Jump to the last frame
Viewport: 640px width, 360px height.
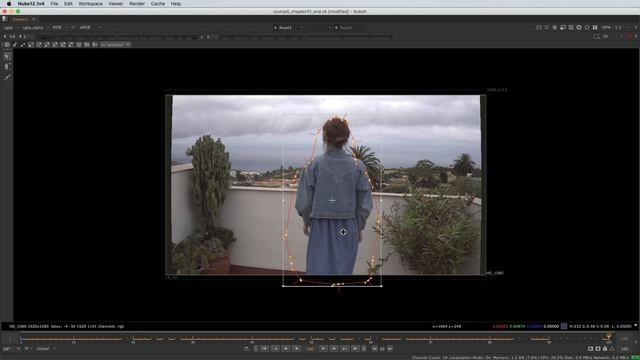(356, 349)
